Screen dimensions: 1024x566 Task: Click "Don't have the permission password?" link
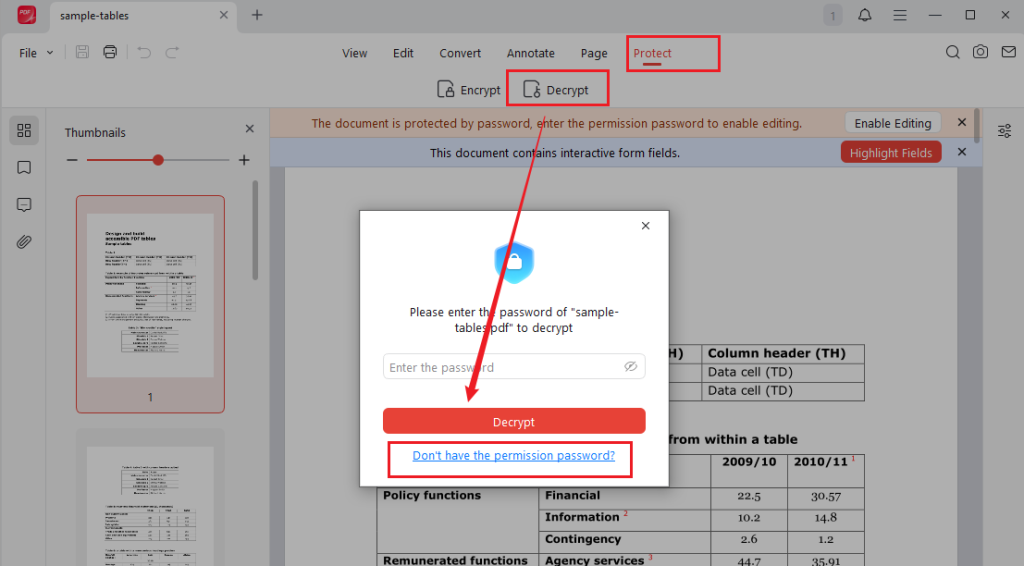[513, 455]
